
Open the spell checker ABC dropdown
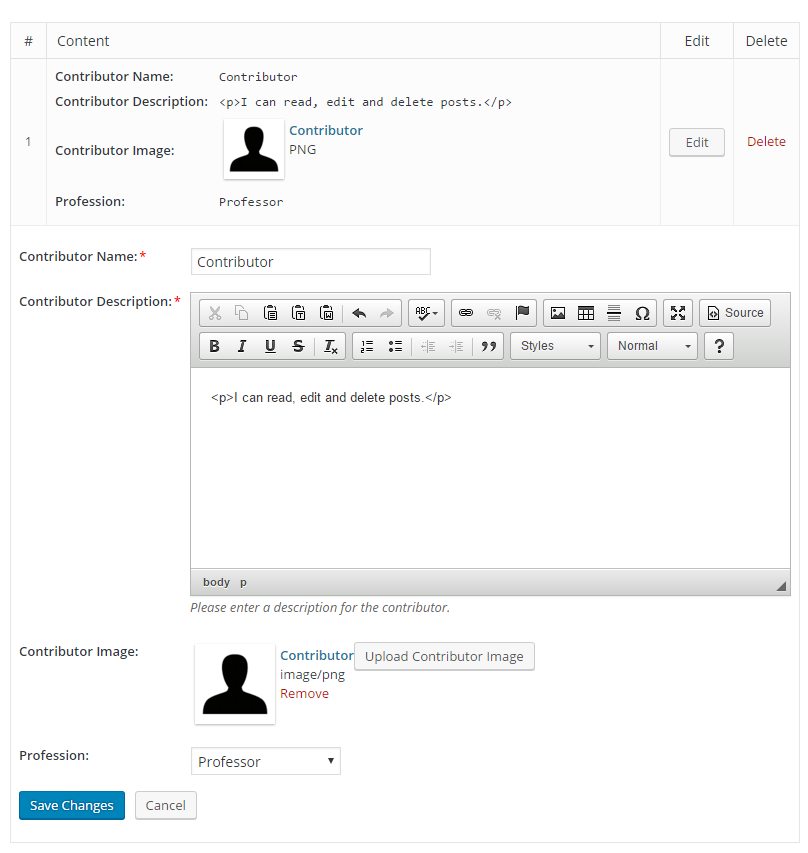426,313
